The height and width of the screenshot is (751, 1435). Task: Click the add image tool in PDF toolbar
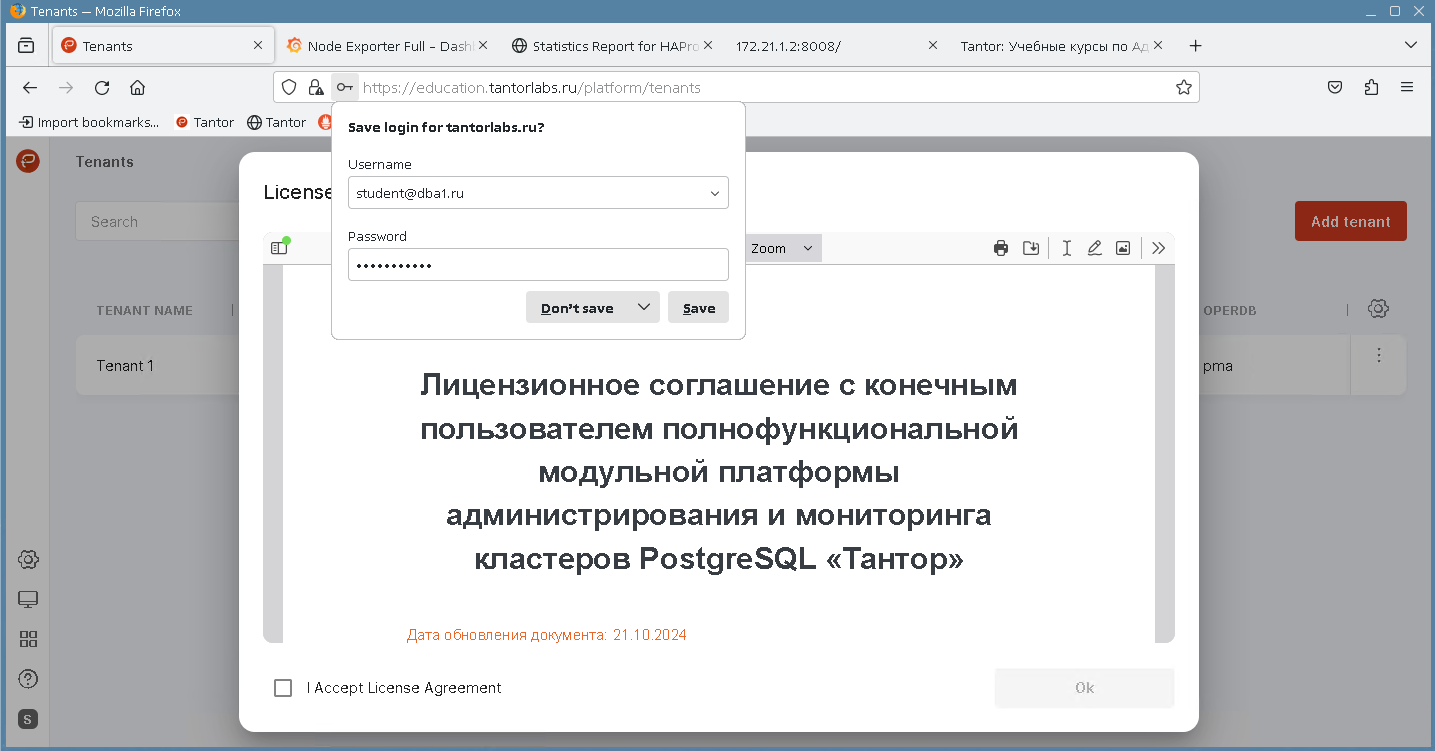[1122, 249]
